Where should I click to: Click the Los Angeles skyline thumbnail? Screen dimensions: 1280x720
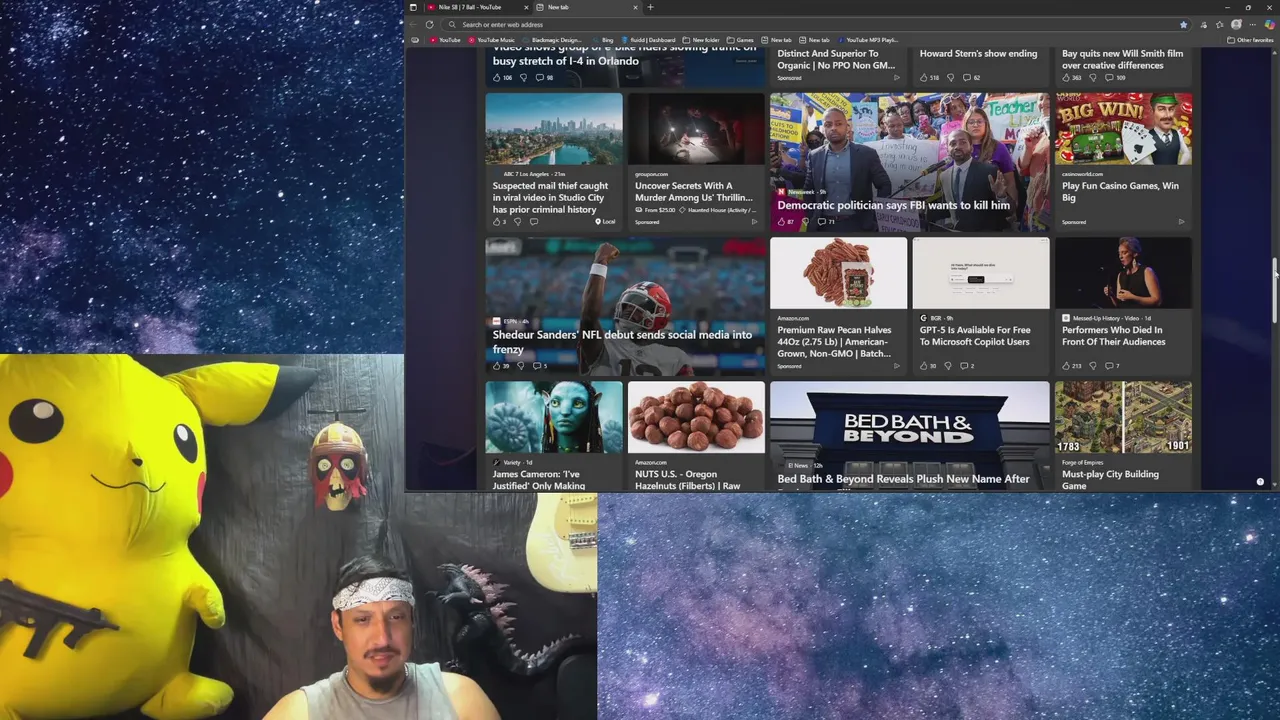[554, 129]
